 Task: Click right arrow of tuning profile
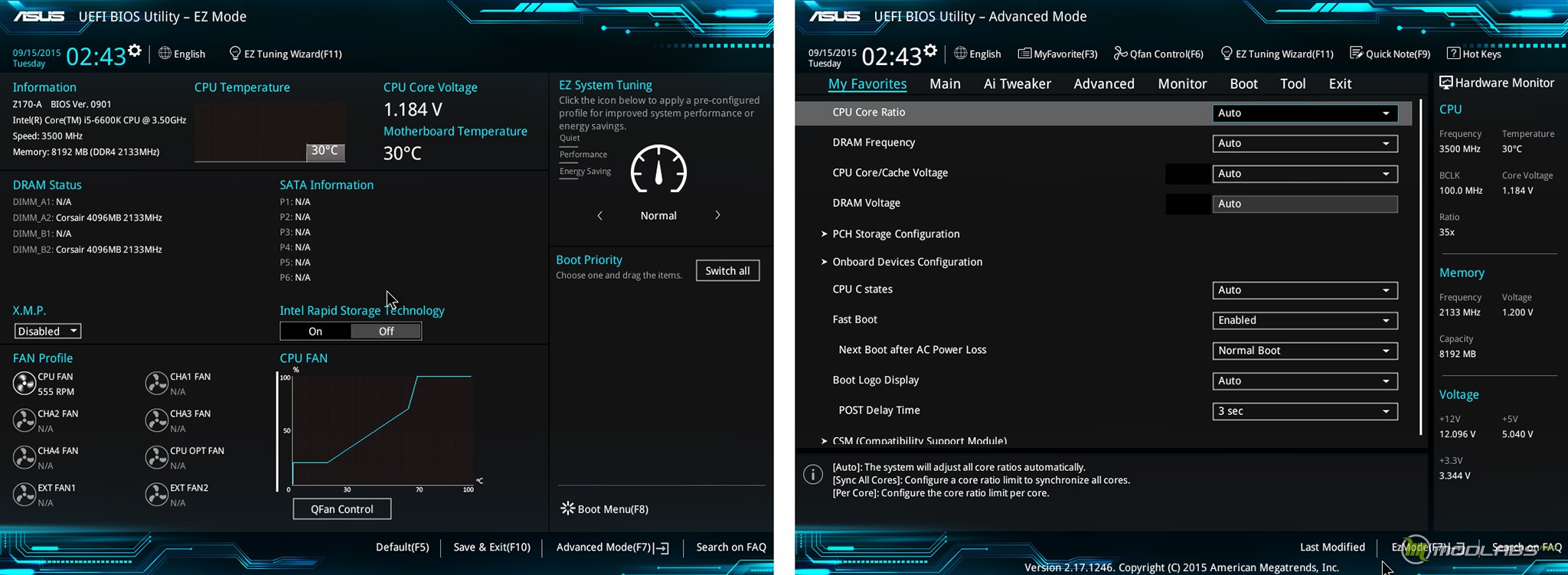[x=717, y=215]
